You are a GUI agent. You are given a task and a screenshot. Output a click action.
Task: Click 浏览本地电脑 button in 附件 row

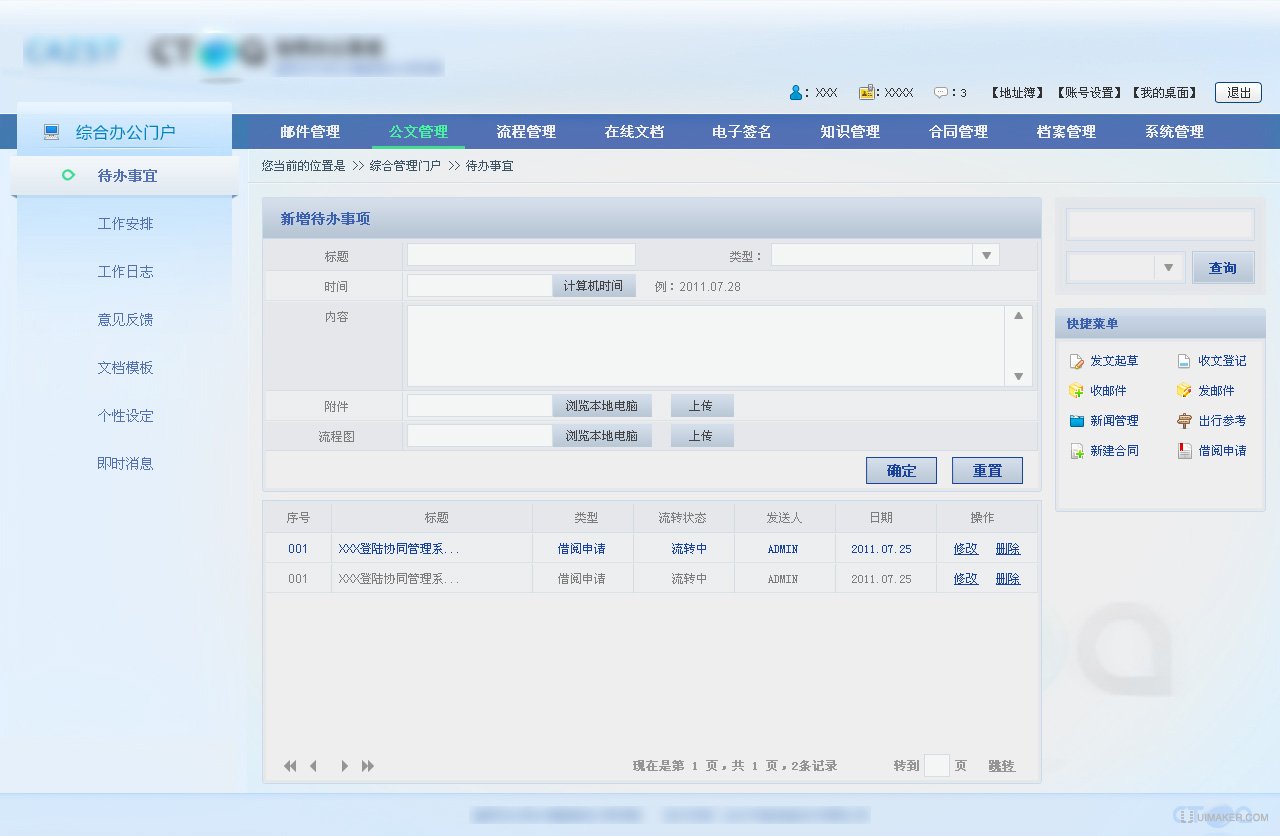pos(602,406)
